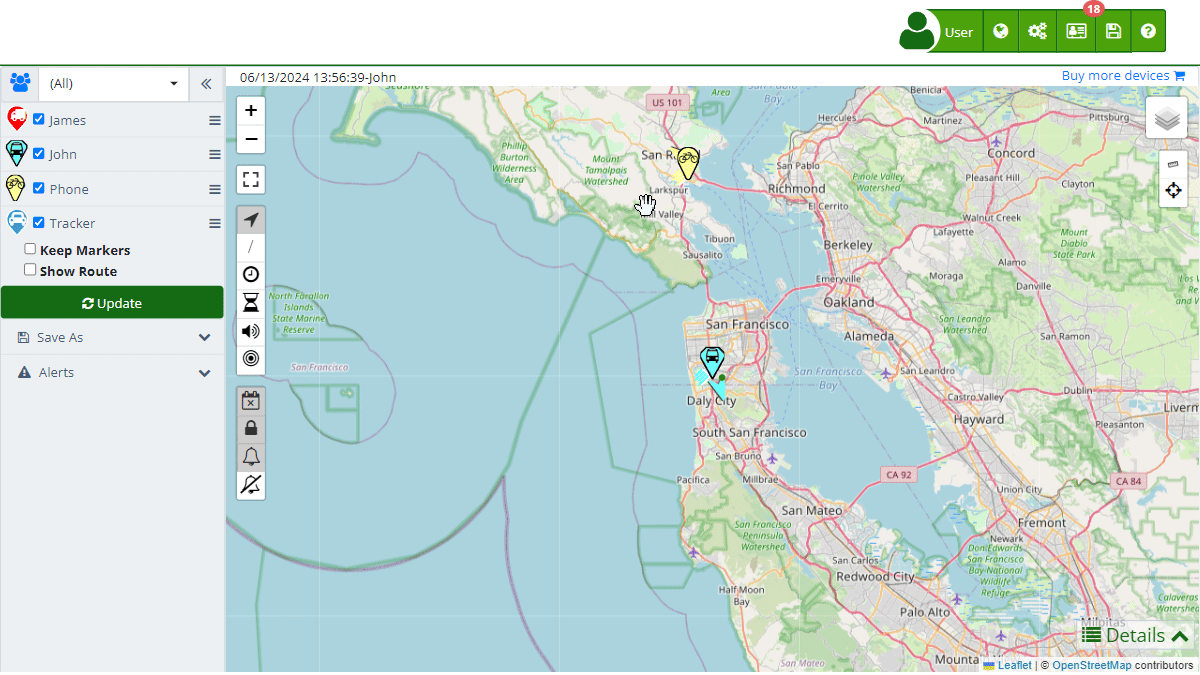This screenshot has width=1200, height=675.
Task: Click the Buy more devices link
Action: pos(1122,76)
